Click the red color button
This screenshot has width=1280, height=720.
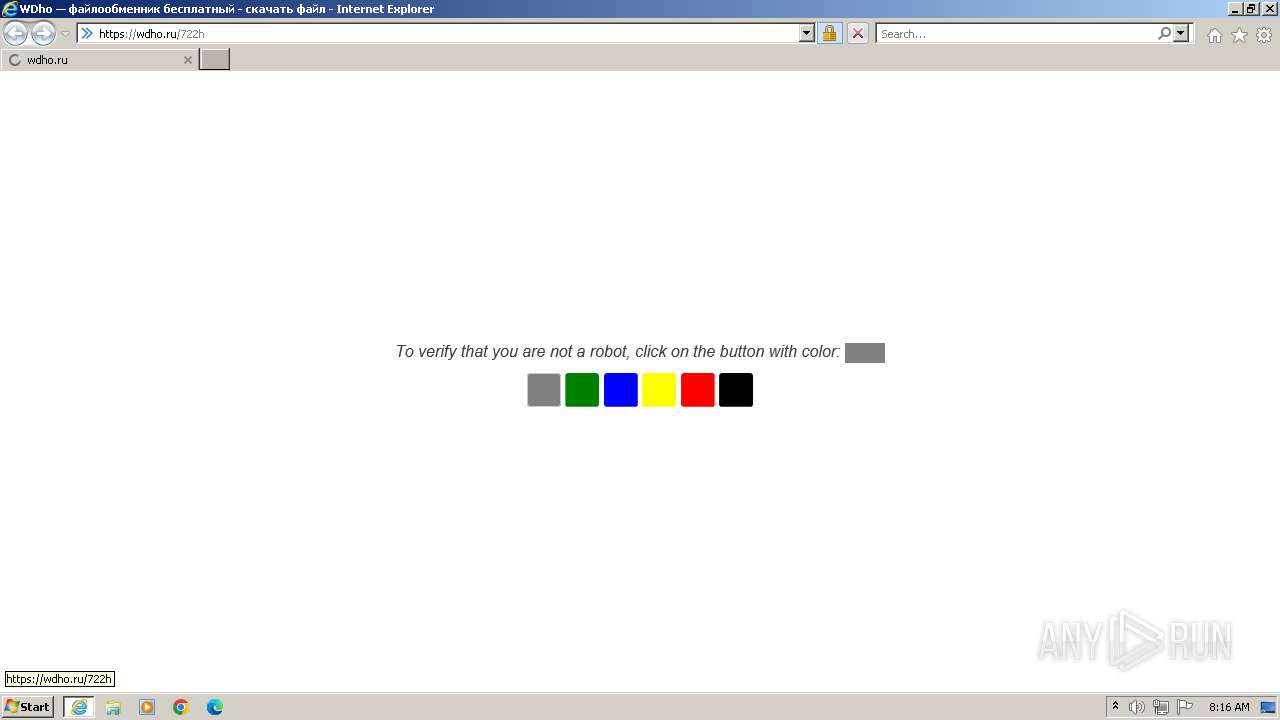[698, 390]
